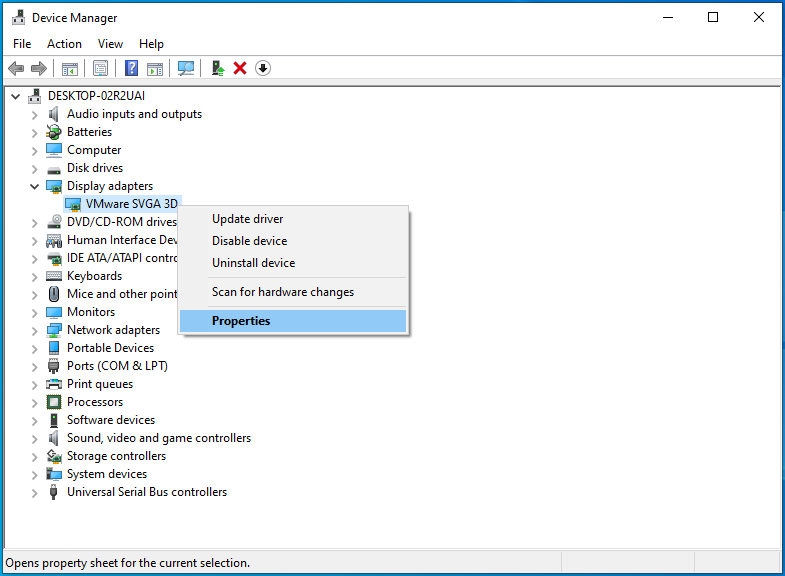
Task: Select Scan for hardware changes menu entry
Action: coord(293,292)
